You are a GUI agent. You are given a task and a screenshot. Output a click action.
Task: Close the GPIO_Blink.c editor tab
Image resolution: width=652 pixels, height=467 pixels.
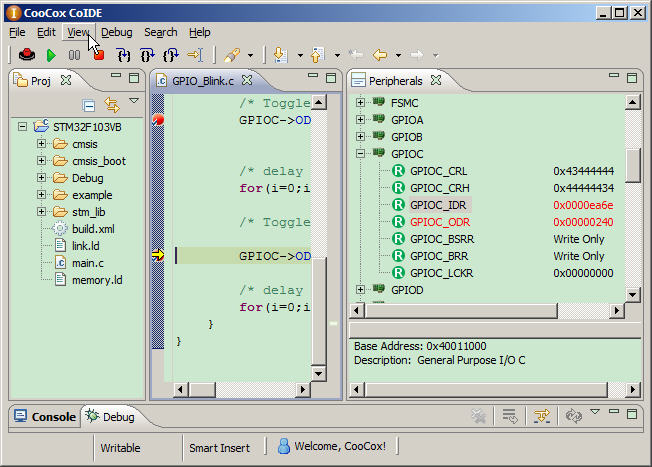point(247,80)
